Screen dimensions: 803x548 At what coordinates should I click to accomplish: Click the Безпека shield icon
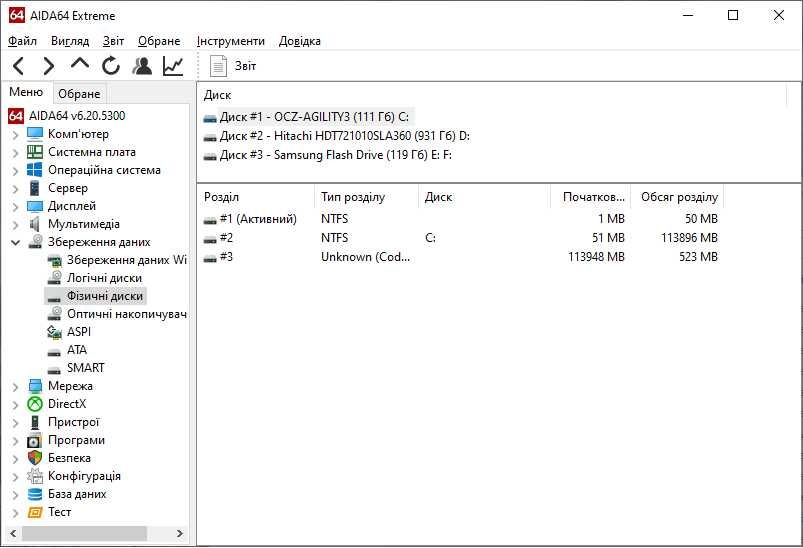35,458
